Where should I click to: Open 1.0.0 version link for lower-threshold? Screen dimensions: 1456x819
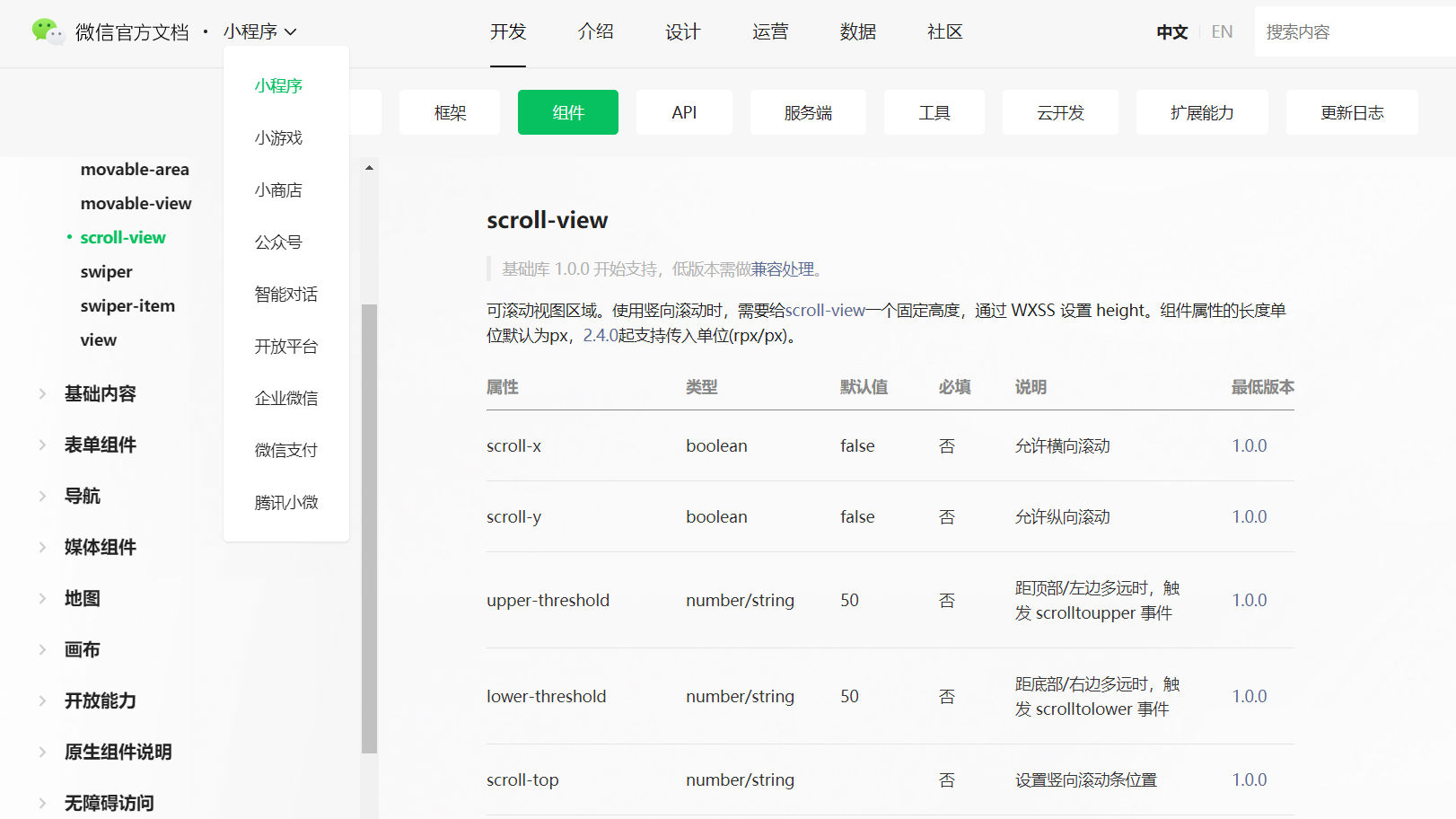[1249, 697]
